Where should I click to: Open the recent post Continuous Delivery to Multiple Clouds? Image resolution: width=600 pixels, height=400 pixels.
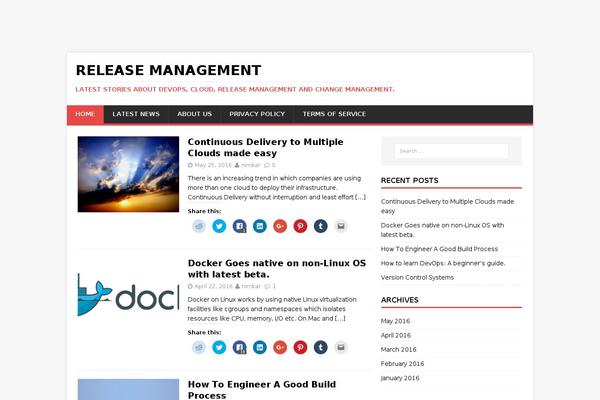(447, 206)
